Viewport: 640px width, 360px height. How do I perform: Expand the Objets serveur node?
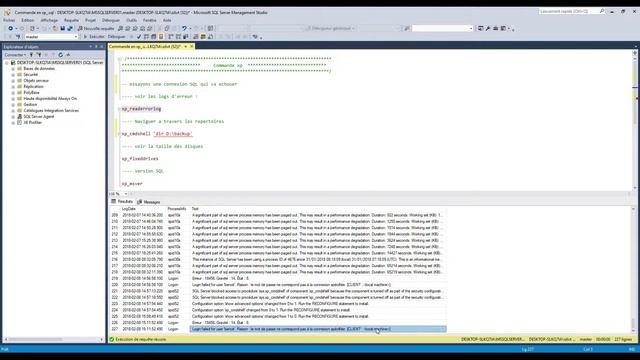pos(13,80)
